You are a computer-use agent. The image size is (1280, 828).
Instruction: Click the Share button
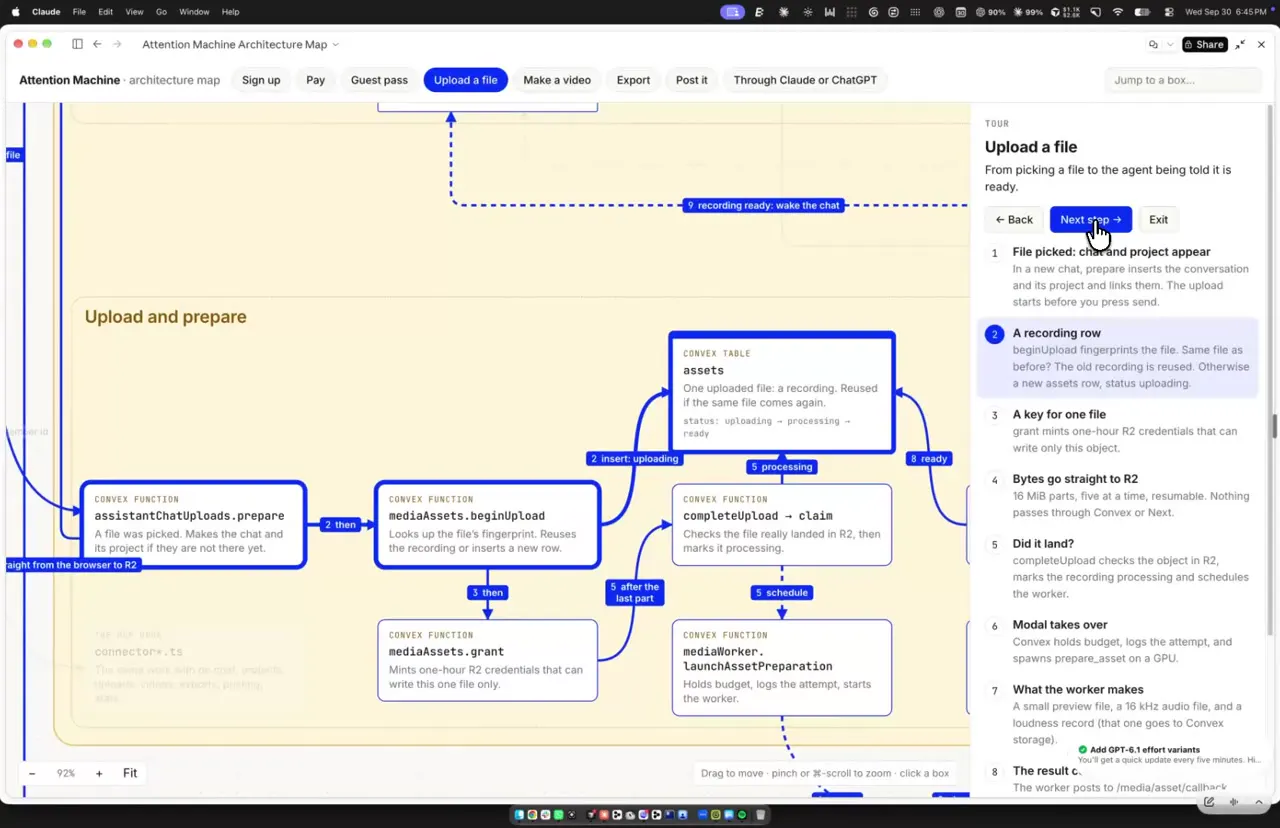coord(1204,44)
